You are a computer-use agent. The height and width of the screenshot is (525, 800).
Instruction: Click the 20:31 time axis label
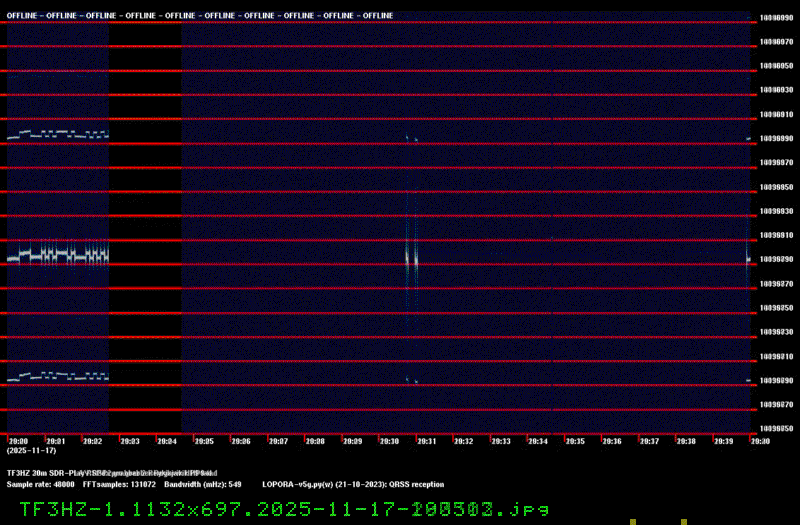(x=427, y=441)
